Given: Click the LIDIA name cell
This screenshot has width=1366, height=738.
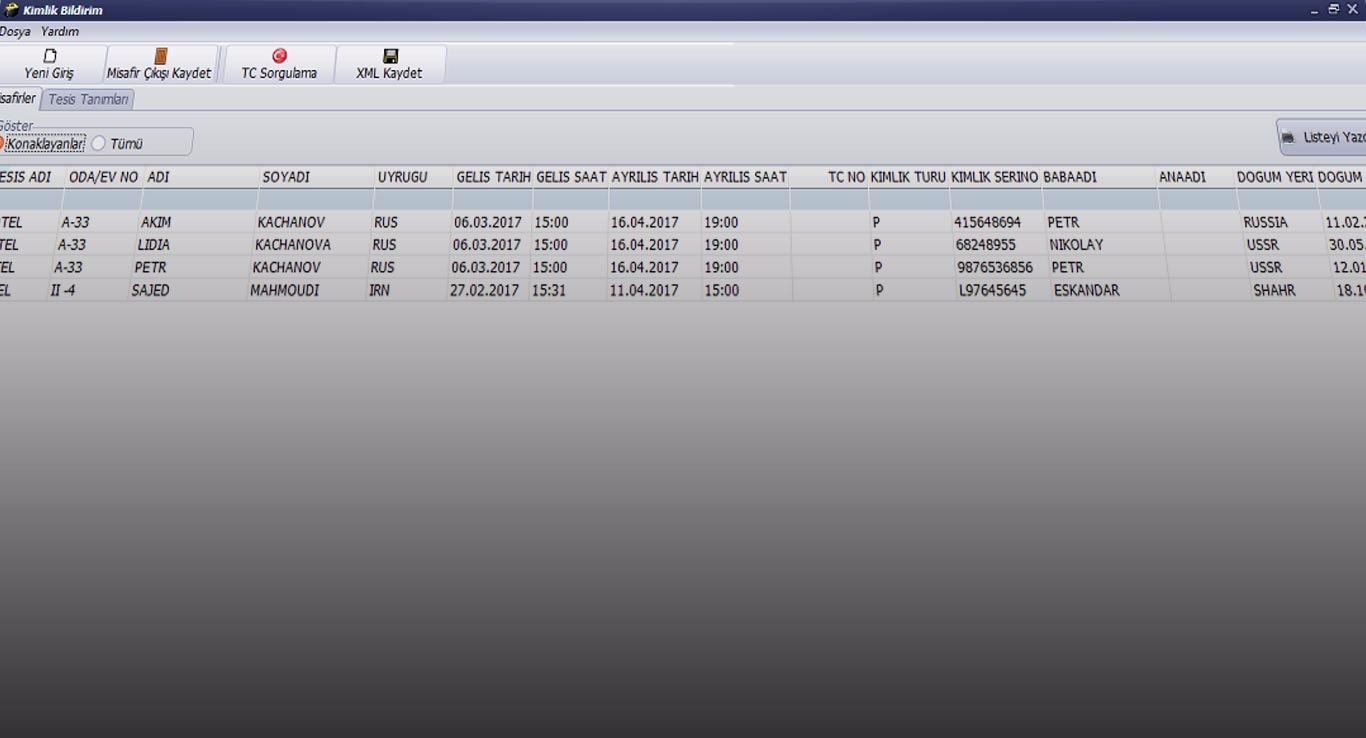Looking at the screenshot, I should pos(153,245).
